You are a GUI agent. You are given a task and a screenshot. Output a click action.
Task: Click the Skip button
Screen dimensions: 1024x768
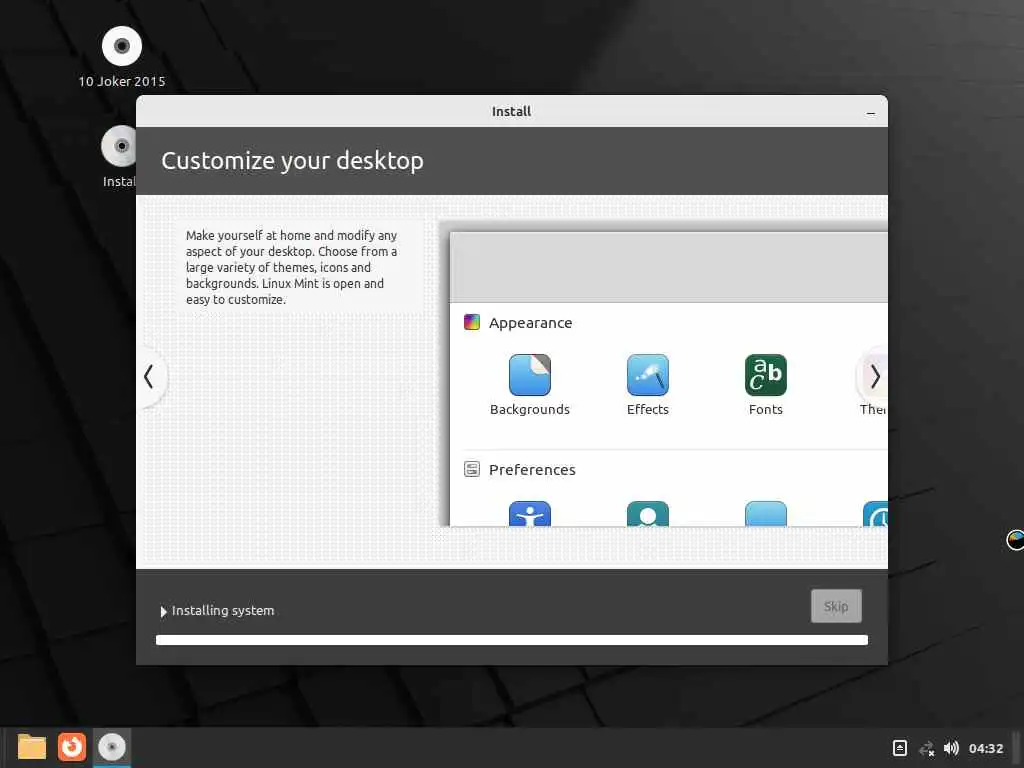point(836,606)
